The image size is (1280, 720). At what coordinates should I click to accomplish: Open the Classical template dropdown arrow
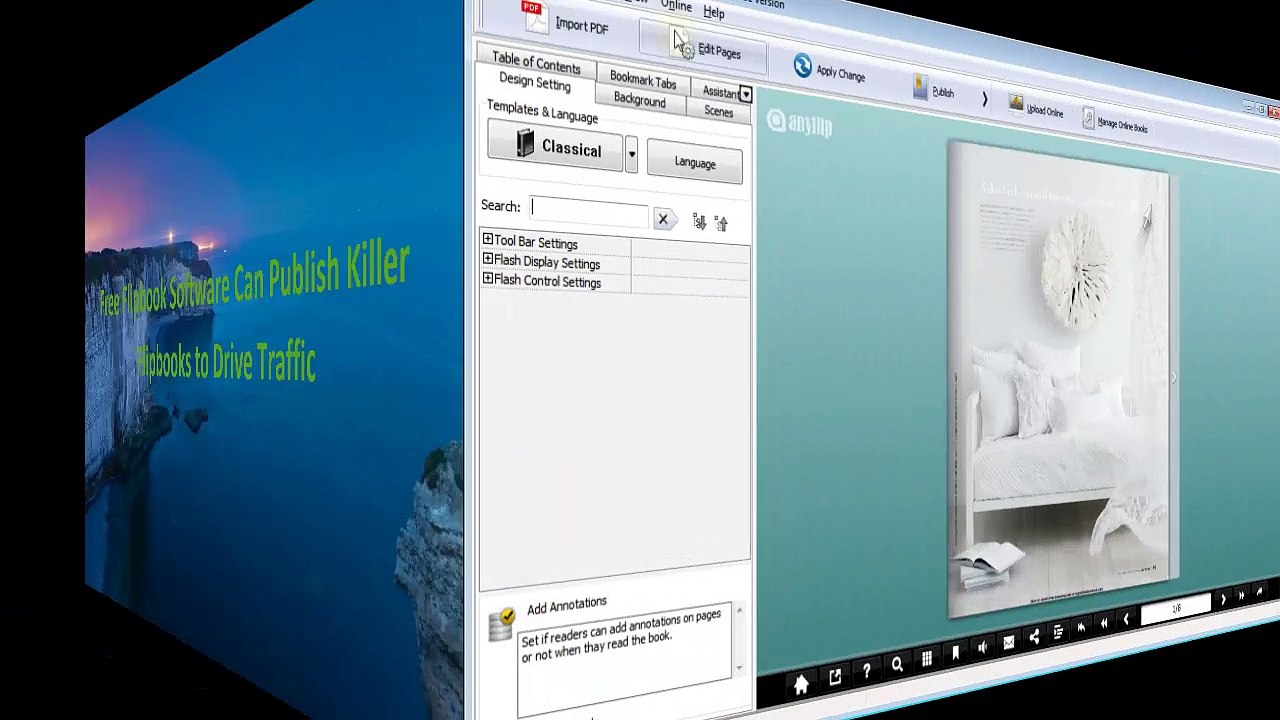[631, 155]
